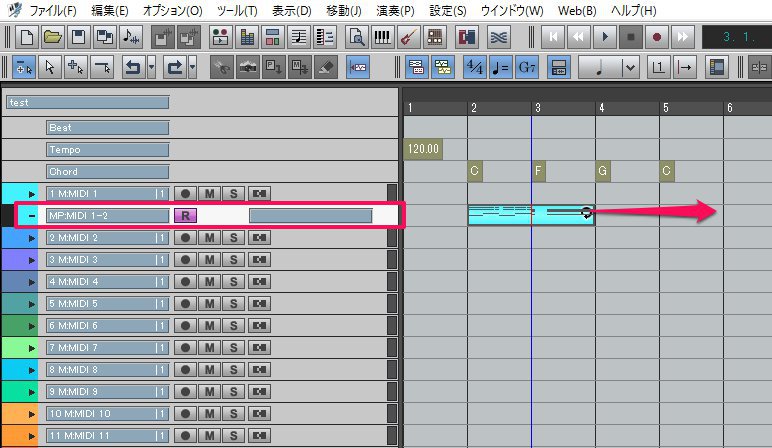Save the song with the single floppy icon
This screenshot has width=772, height=448.
tap(79, 37)
